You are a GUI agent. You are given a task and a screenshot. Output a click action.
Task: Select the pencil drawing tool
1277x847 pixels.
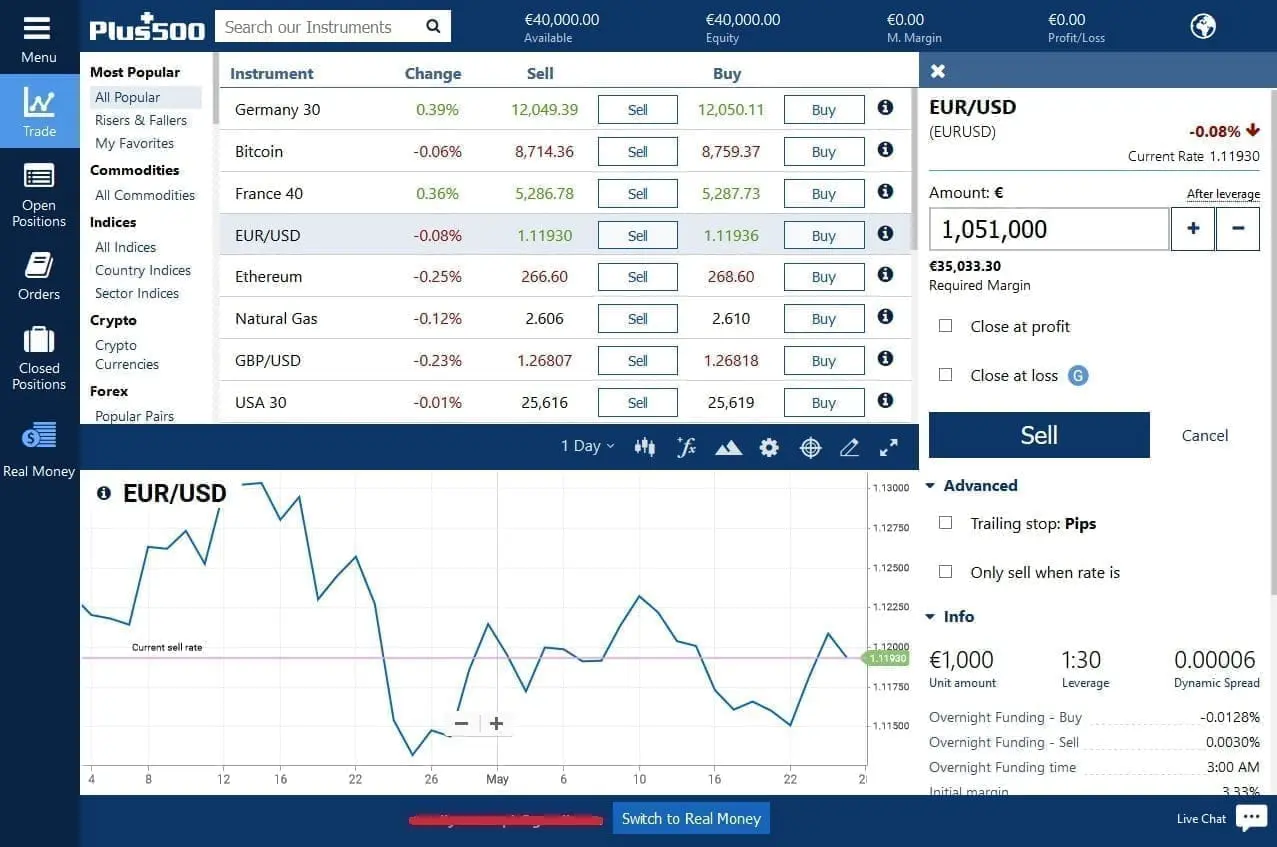pos(850,448)
